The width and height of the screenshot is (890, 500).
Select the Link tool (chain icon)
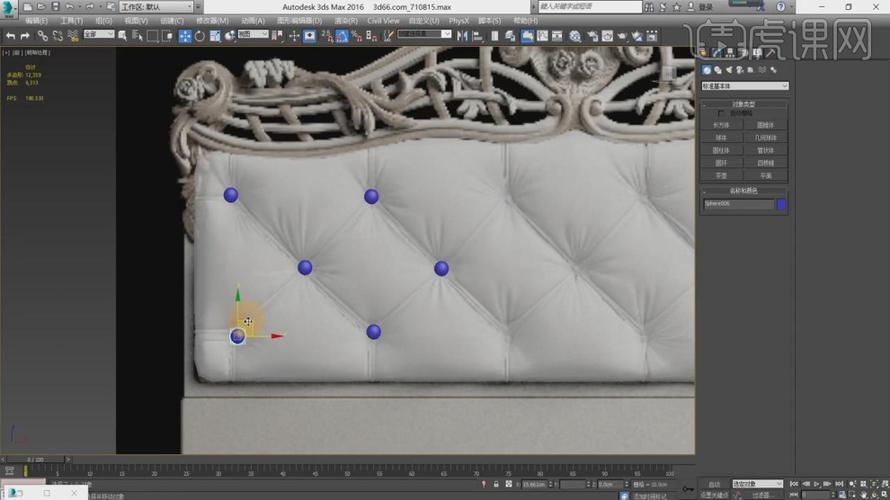(x=42, y=36)
